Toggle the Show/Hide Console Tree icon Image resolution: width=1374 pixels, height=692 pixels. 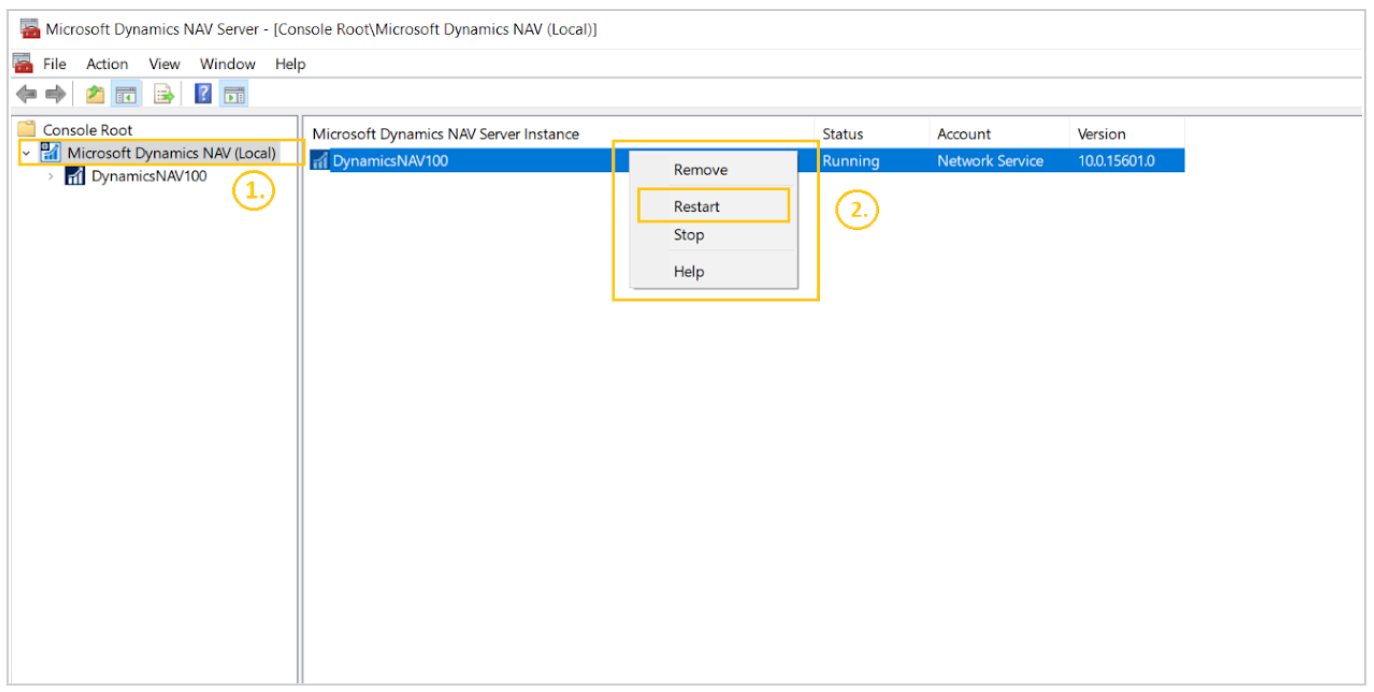tap(126, 93)
